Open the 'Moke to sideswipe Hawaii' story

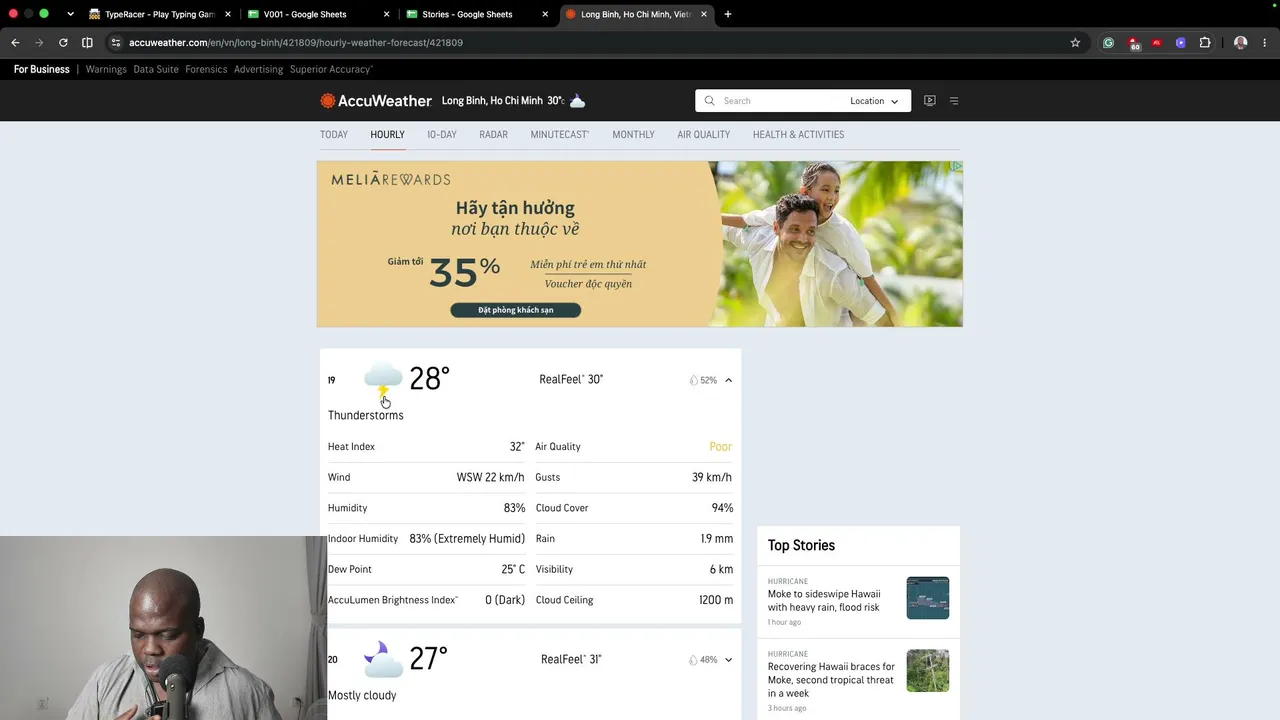(824, 600)
